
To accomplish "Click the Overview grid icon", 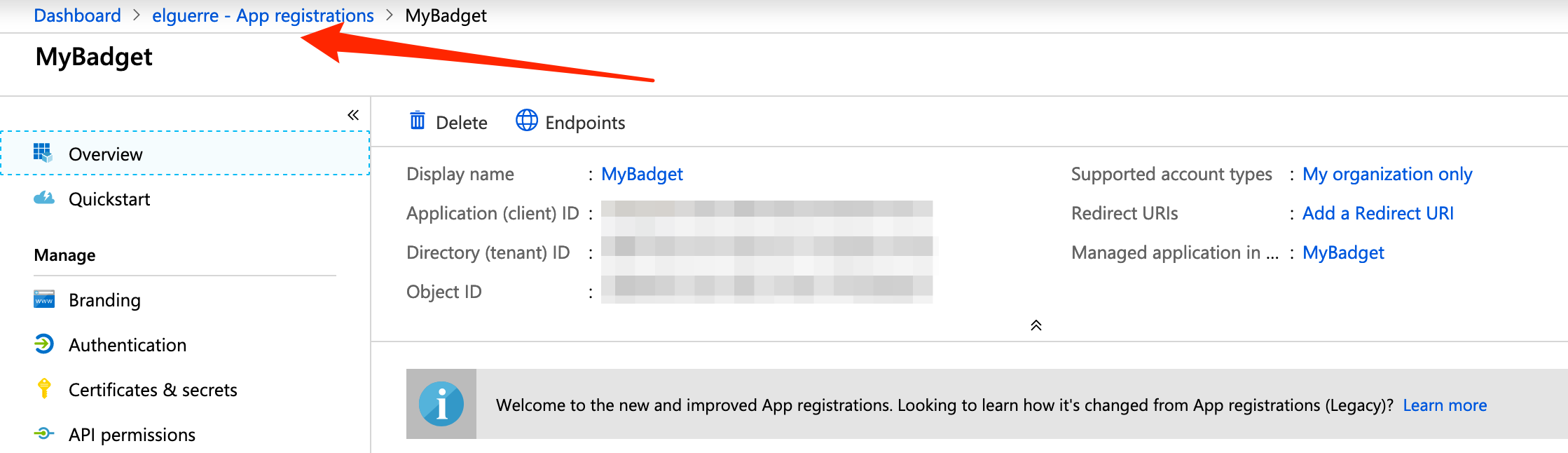I will (x=43, y=153).
